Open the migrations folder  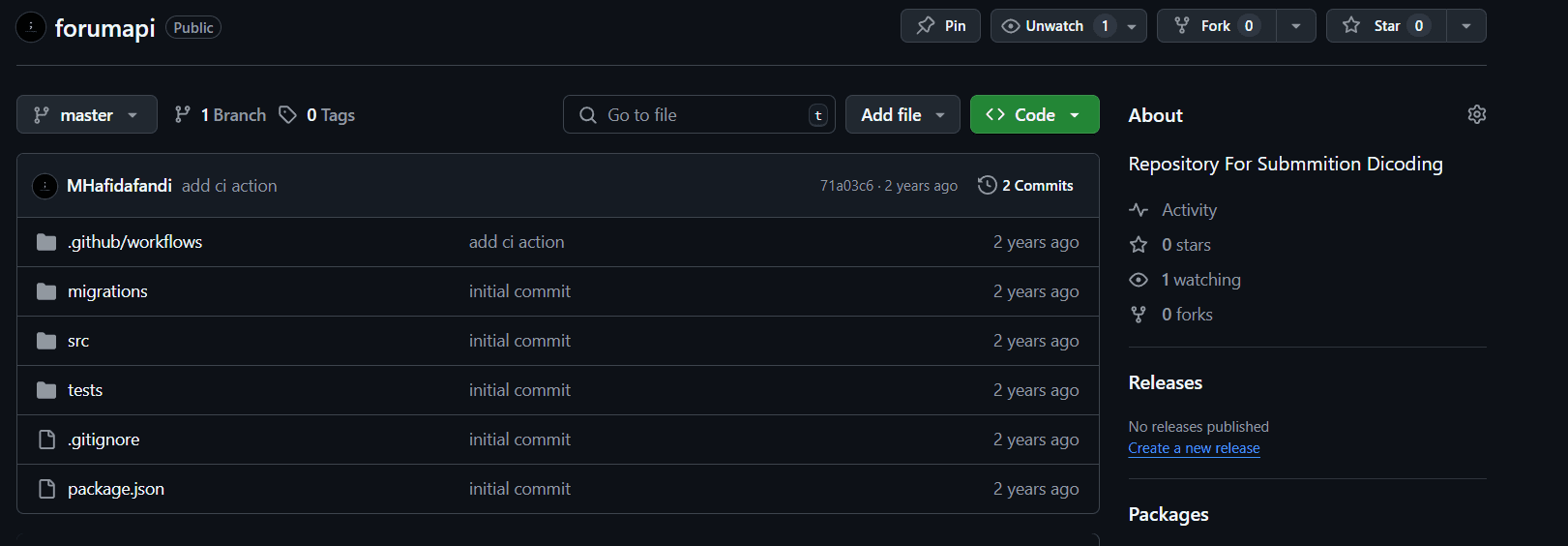(107, 291)
